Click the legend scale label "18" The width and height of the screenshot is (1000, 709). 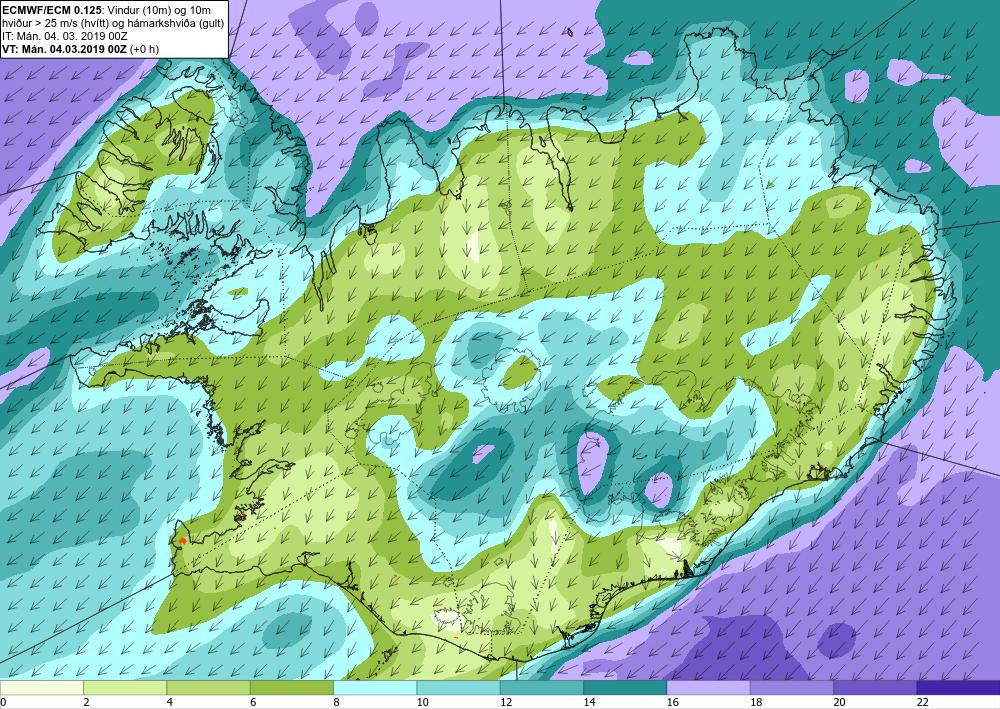(x=756, y=702)
